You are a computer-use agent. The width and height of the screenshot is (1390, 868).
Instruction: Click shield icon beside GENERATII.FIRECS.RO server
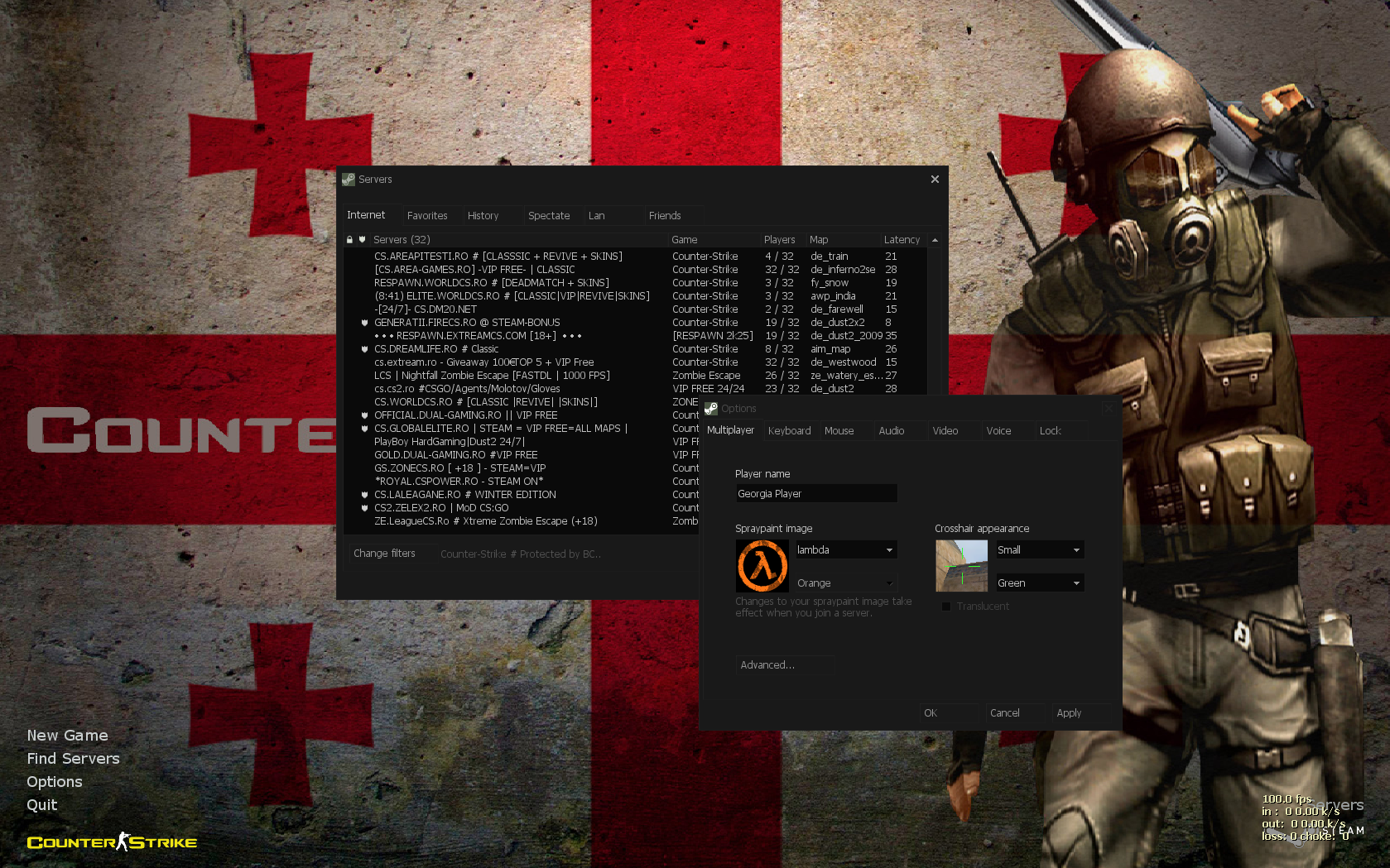364,323
